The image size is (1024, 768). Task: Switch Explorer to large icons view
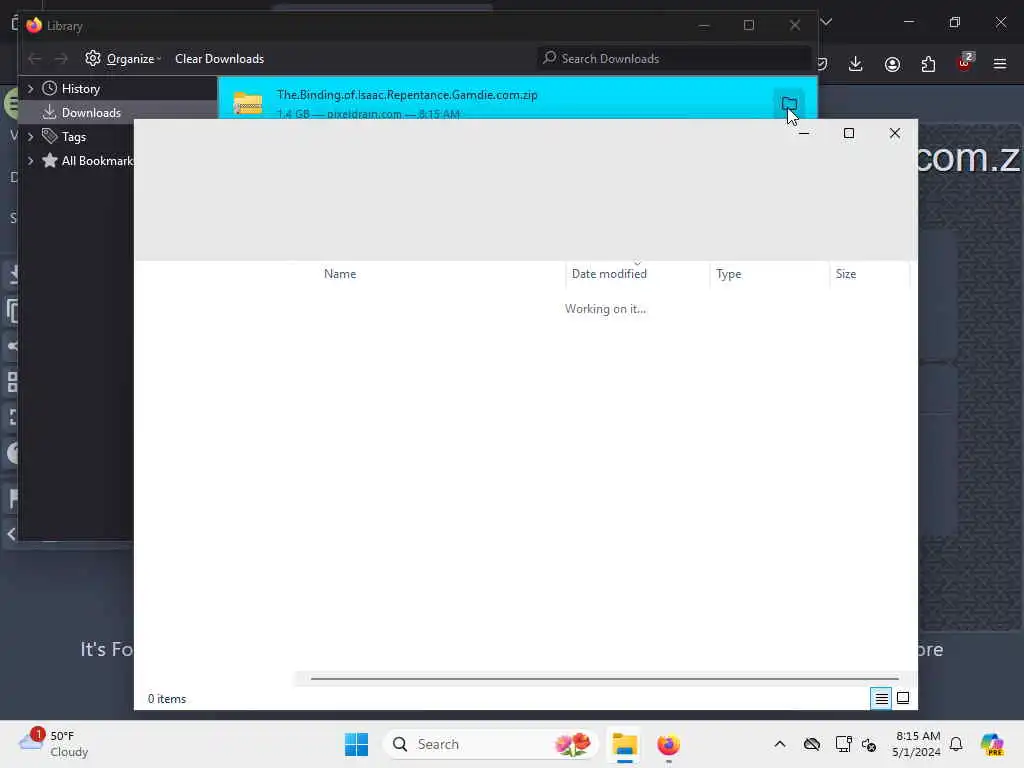(x=903, y=699)
